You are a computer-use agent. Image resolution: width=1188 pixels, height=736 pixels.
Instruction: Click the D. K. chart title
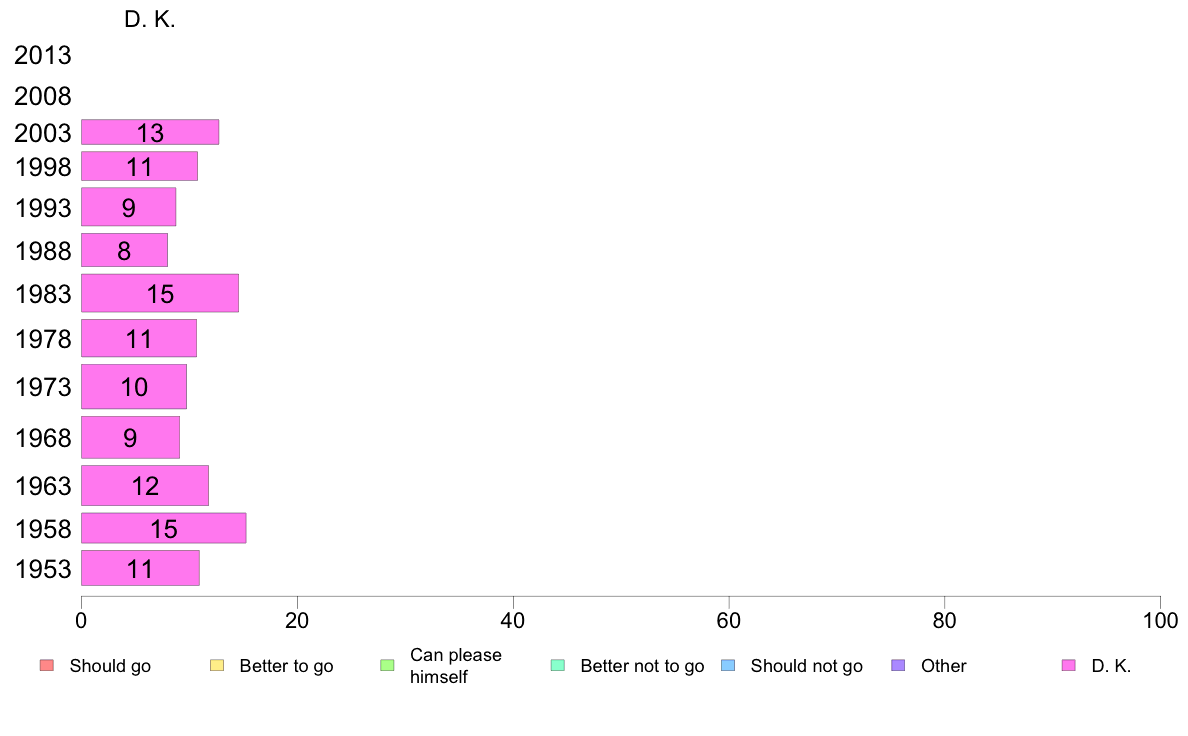pyautogui.click(x=150, y=20)
